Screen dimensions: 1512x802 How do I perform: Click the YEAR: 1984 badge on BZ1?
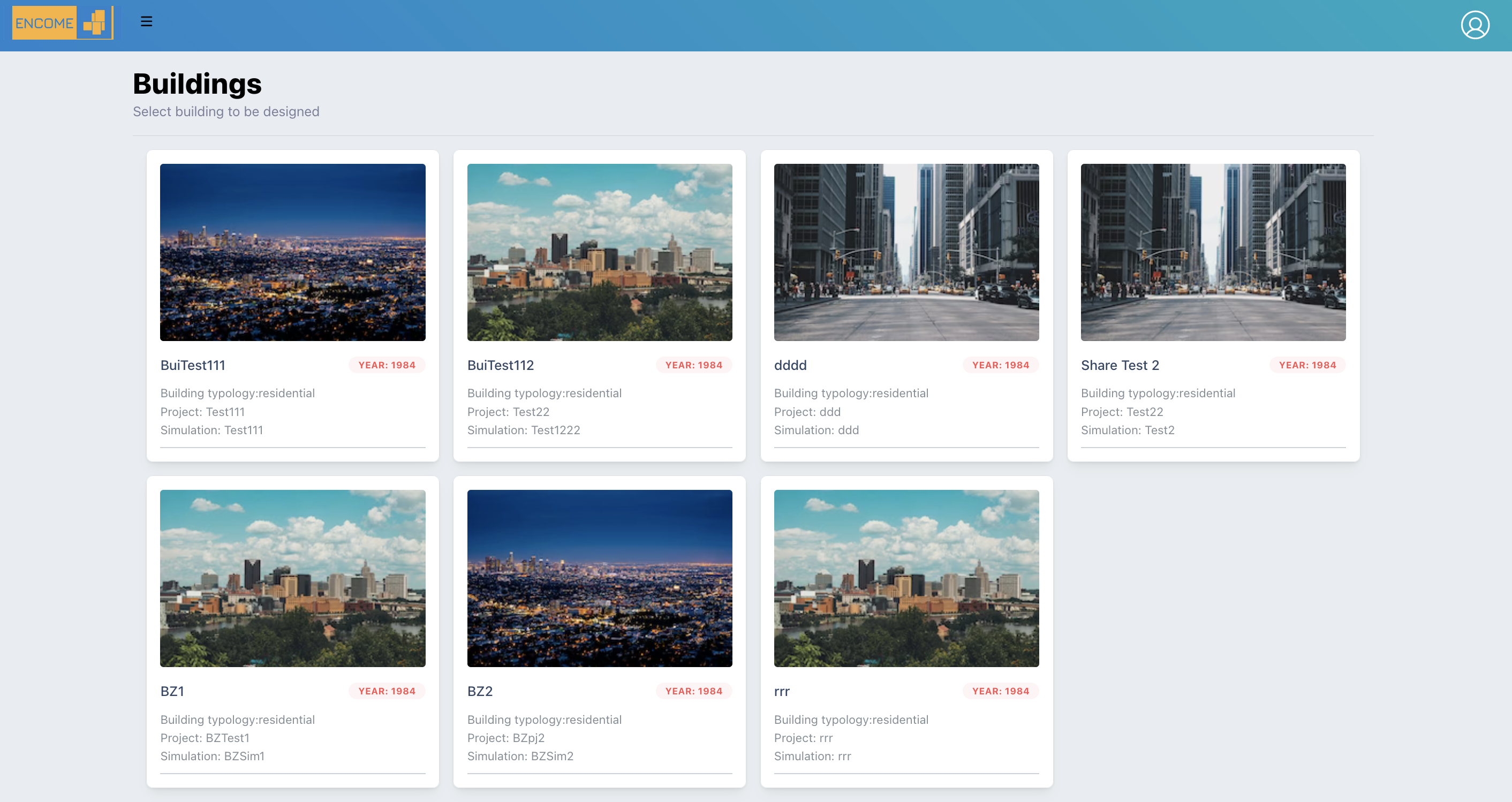tap(387, 691)
